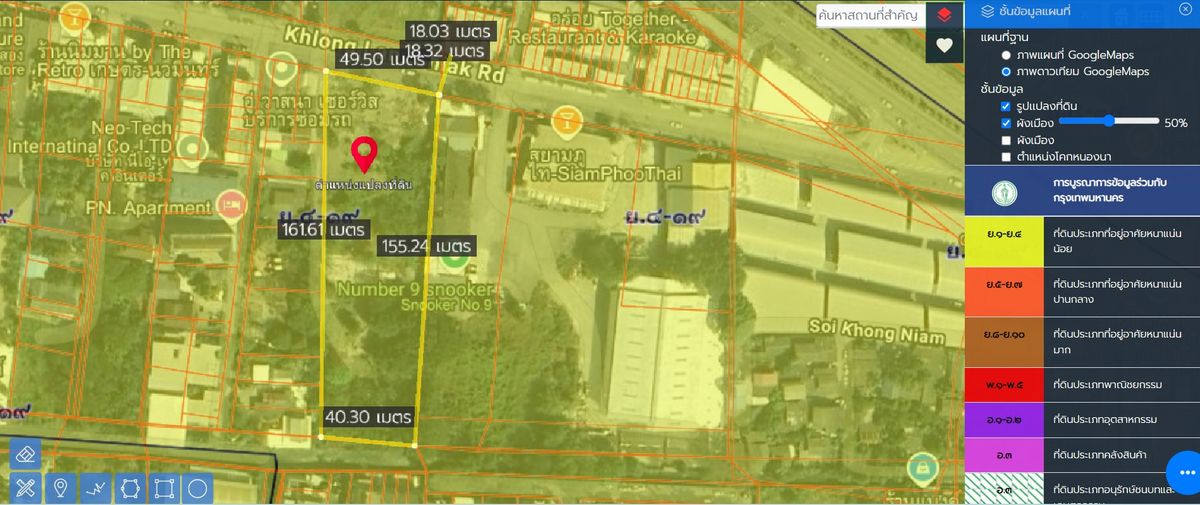The width and height of the screenshot is (1200, 505).
Task: Open the blue chat bubble button
Action: click(x=1186, y=471)
